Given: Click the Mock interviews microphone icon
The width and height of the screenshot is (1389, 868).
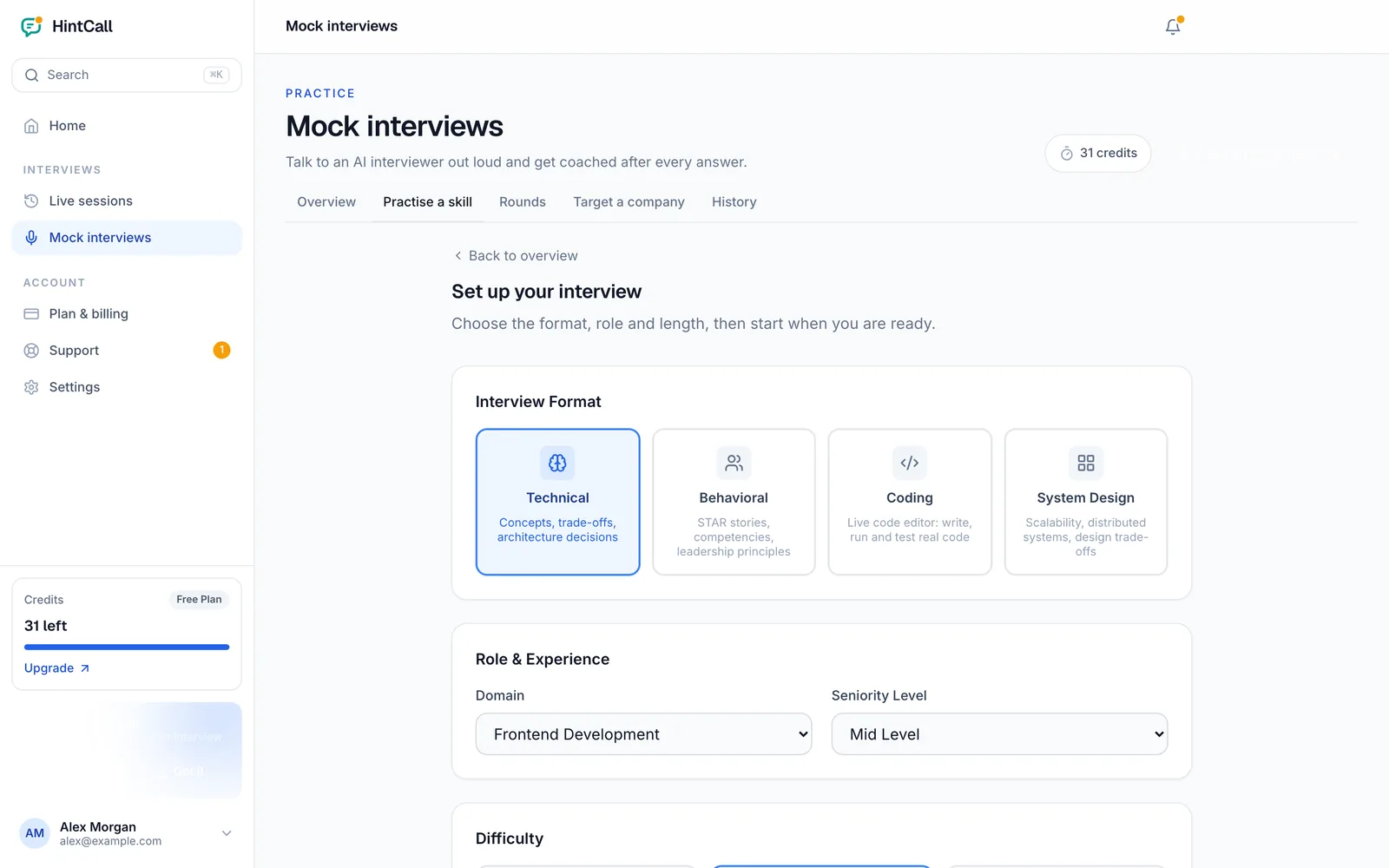Looking at the screenshot, I should [x=31, y=238].
